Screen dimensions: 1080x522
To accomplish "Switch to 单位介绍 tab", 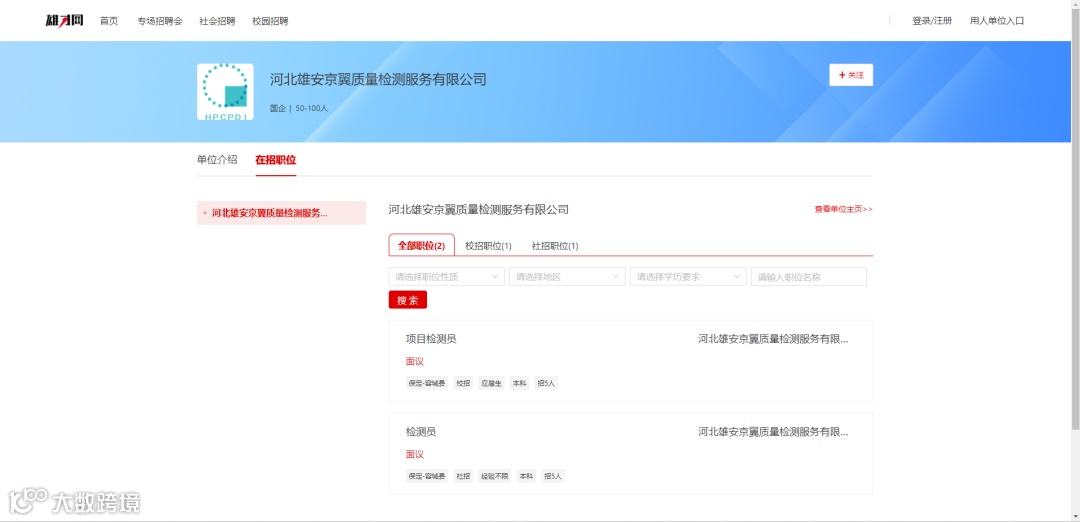I will click(x=217, y=159).
